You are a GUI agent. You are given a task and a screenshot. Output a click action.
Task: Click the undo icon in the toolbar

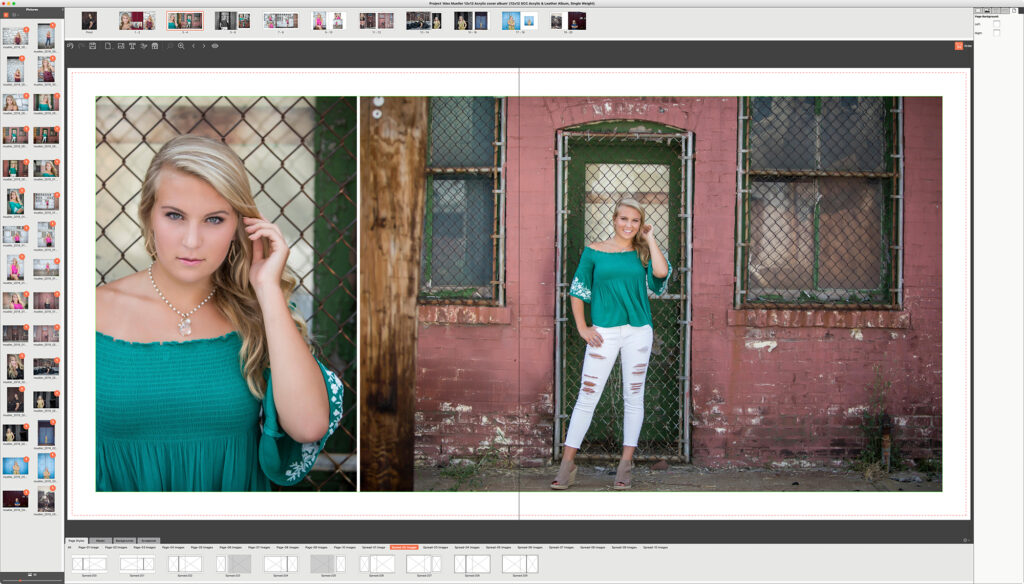coord(70,46)
